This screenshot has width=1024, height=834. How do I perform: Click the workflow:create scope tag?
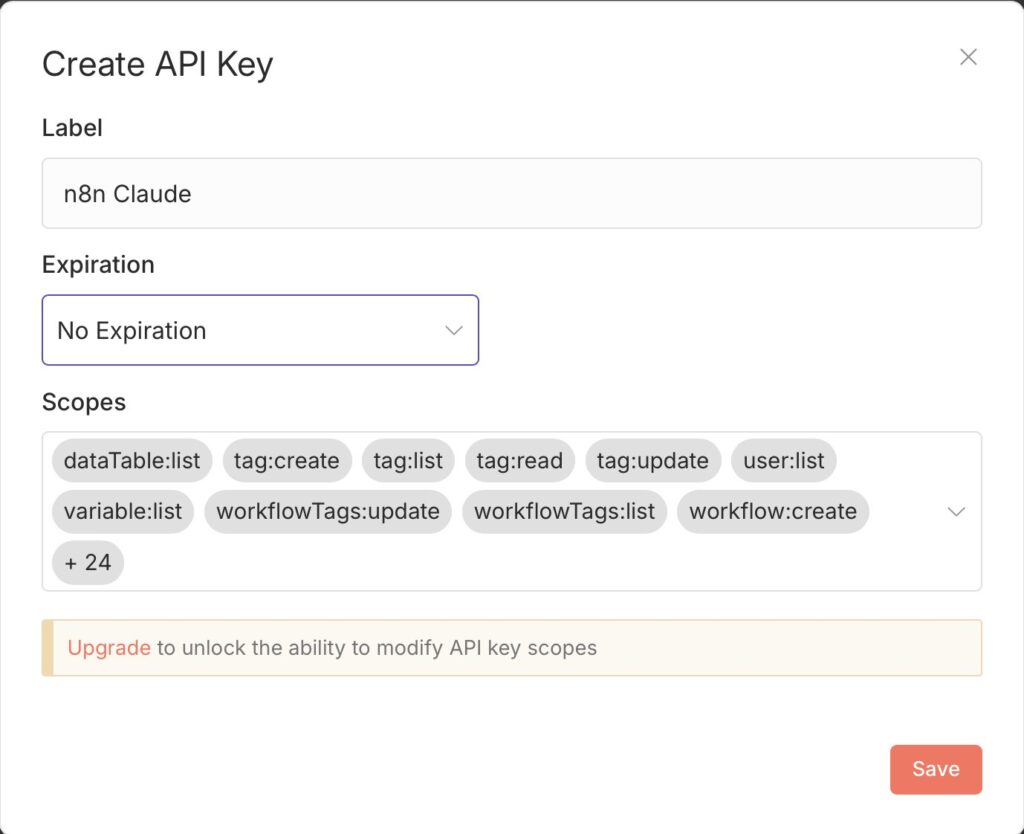773,511
